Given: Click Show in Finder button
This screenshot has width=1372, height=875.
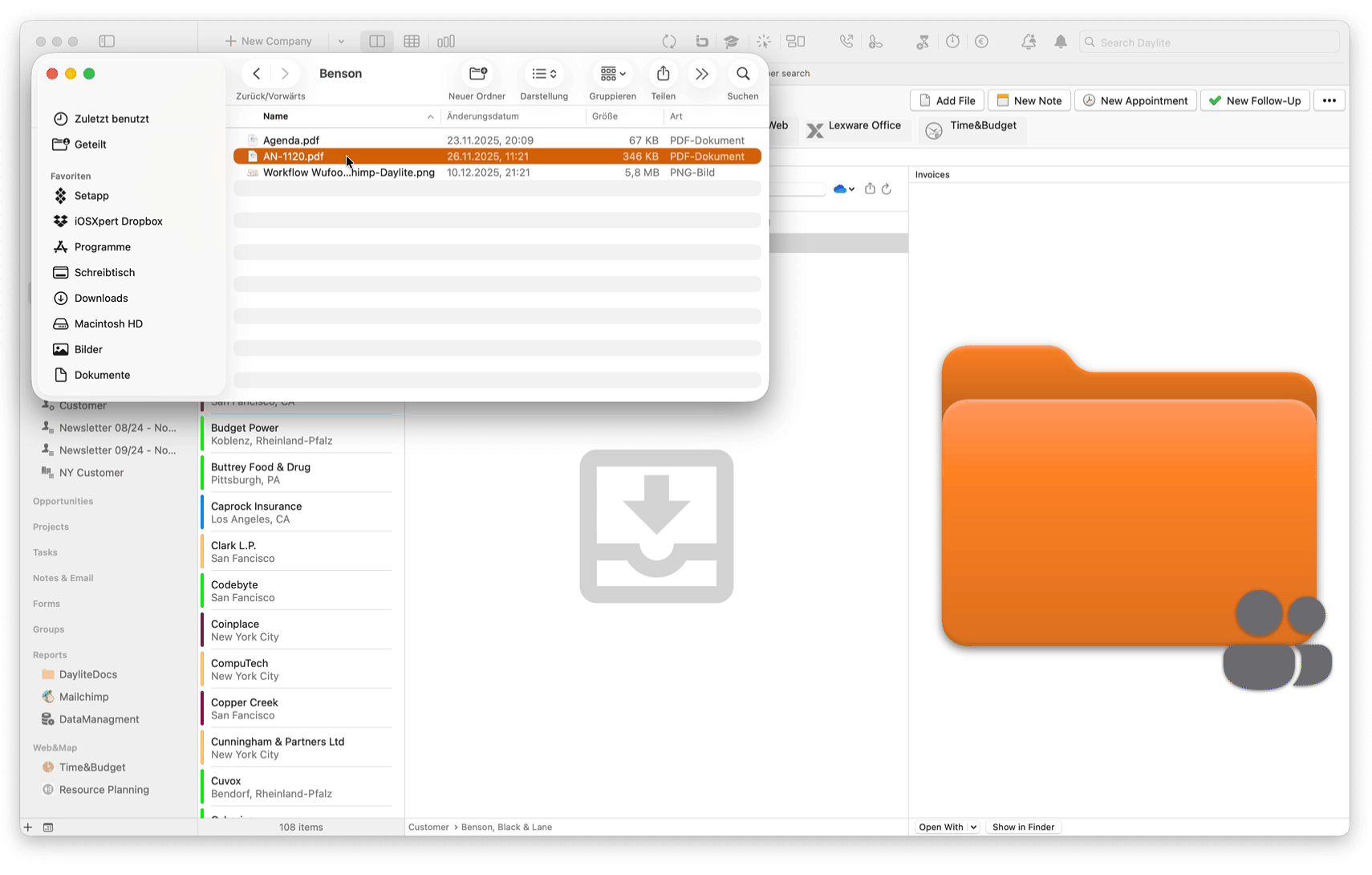Looking at the screenshot, I should 1023,828.
